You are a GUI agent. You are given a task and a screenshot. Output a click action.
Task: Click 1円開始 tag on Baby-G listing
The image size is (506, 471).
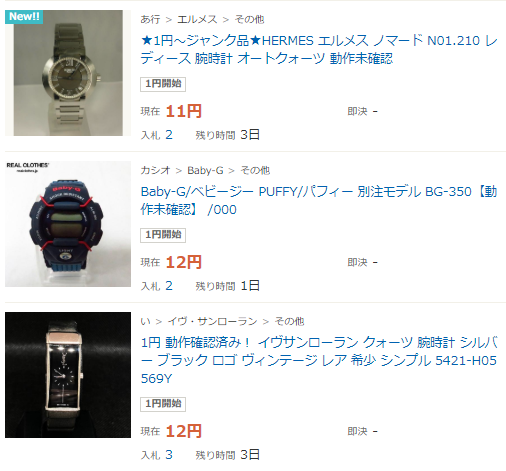163,235
